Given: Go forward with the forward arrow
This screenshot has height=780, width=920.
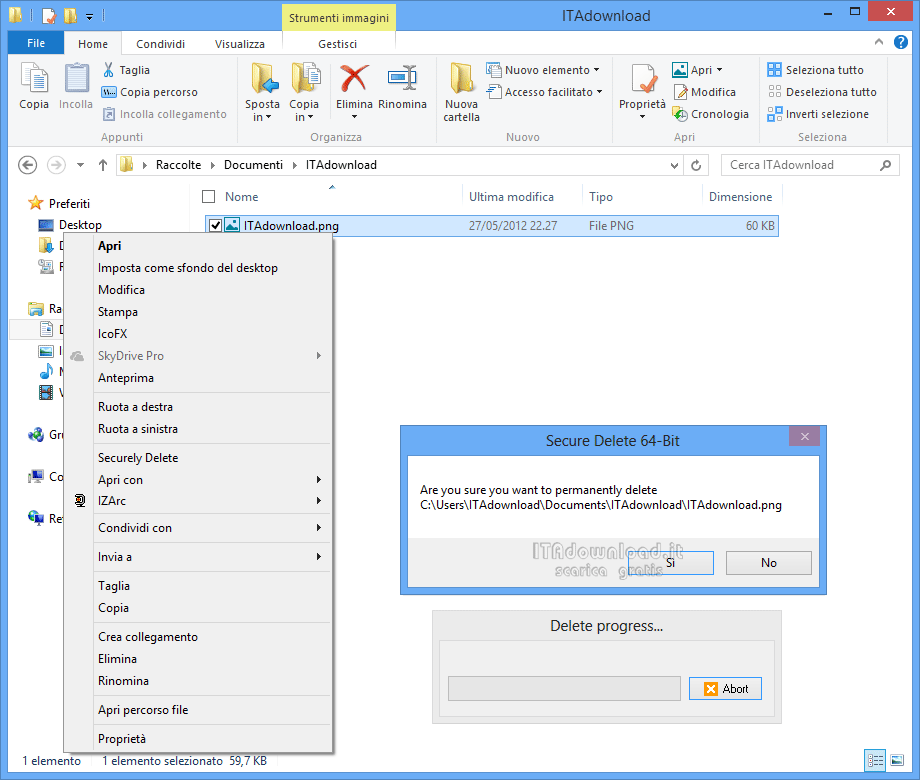Looking at the screenshot, I should 56,165.
